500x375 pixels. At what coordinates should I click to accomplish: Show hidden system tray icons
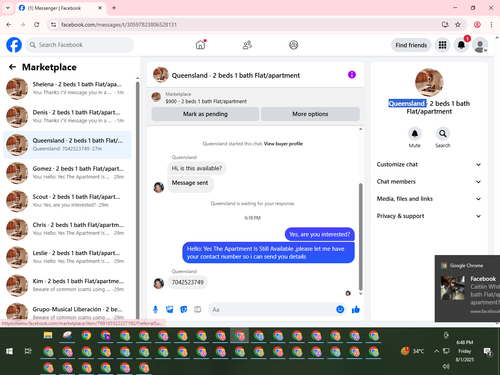[x=436, y=351]
